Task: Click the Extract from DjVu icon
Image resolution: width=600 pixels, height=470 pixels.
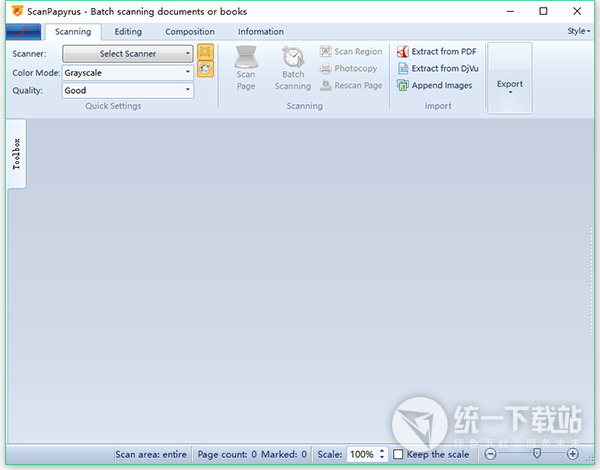Action: tap(403, 68)
